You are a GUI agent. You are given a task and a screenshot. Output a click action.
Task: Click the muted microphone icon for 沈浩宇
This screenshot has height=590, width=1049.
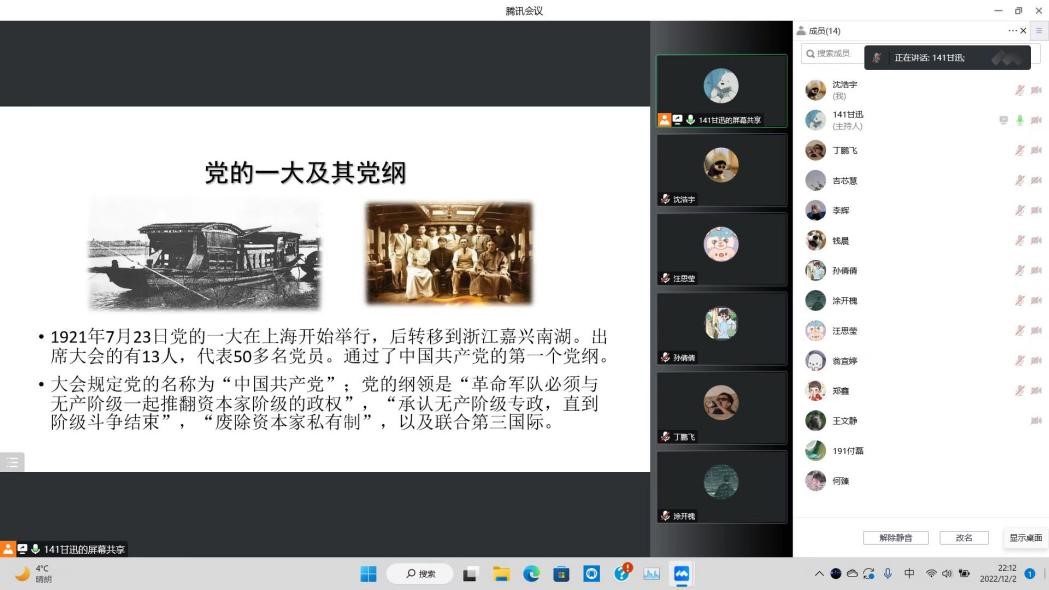1020,90
